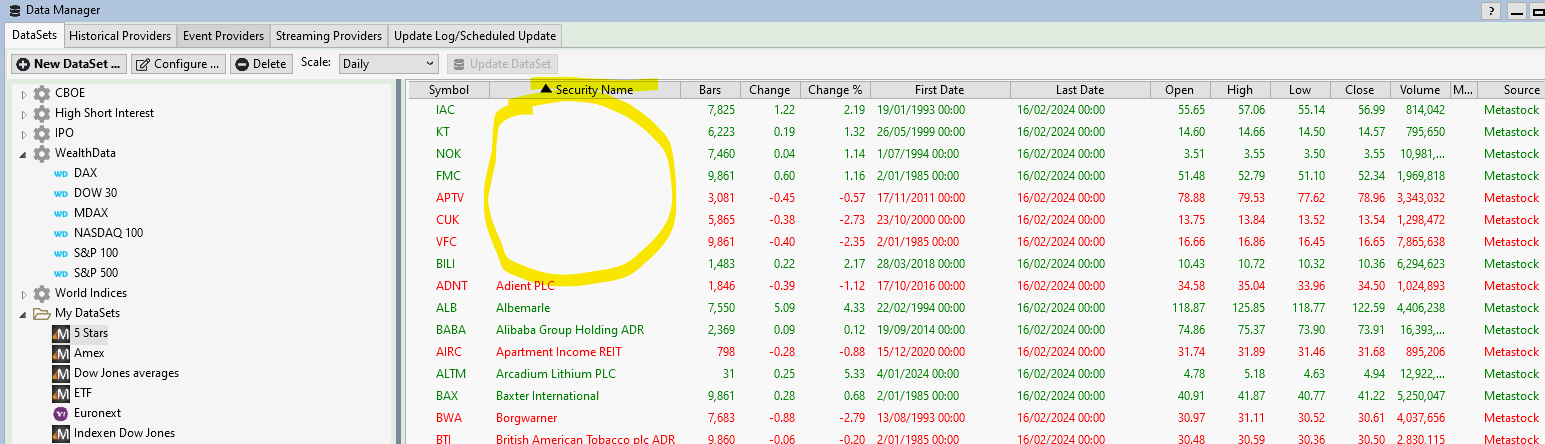
Task: Click the World Indices gear icon
Action: (41, 293)
